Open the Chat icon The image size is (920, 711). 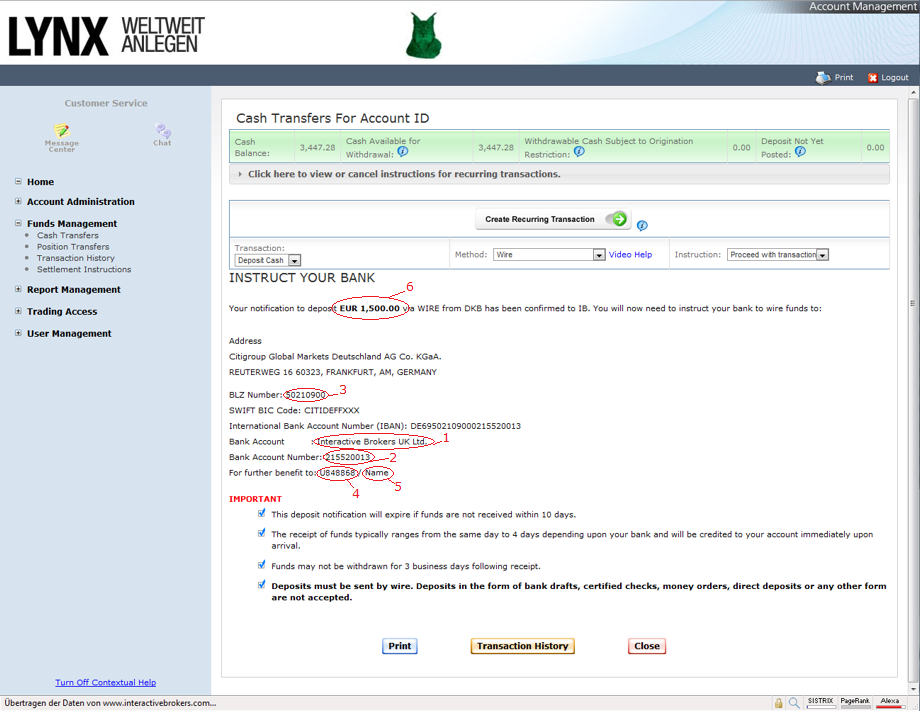[x=163, y=130]
